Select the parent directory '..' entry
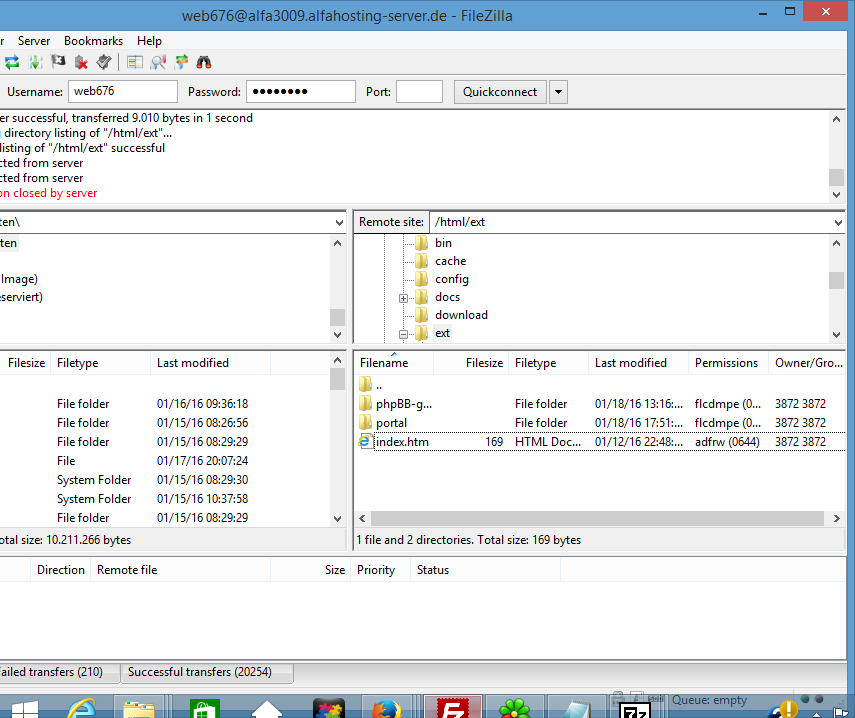Viewport: 855px width, 718px height. point(600,385)
